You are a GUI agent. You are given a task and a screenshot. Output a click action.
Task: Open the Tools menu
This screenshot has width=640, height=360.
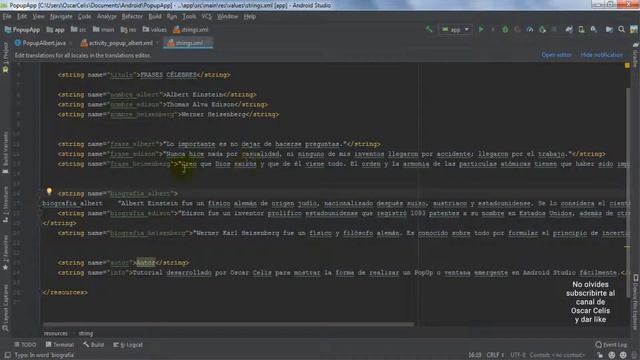point(189,17)
